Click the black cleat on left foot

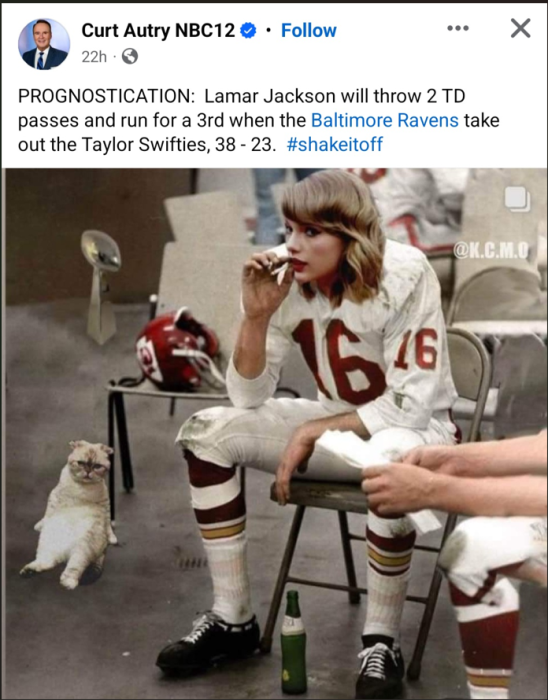click(208, 642)
